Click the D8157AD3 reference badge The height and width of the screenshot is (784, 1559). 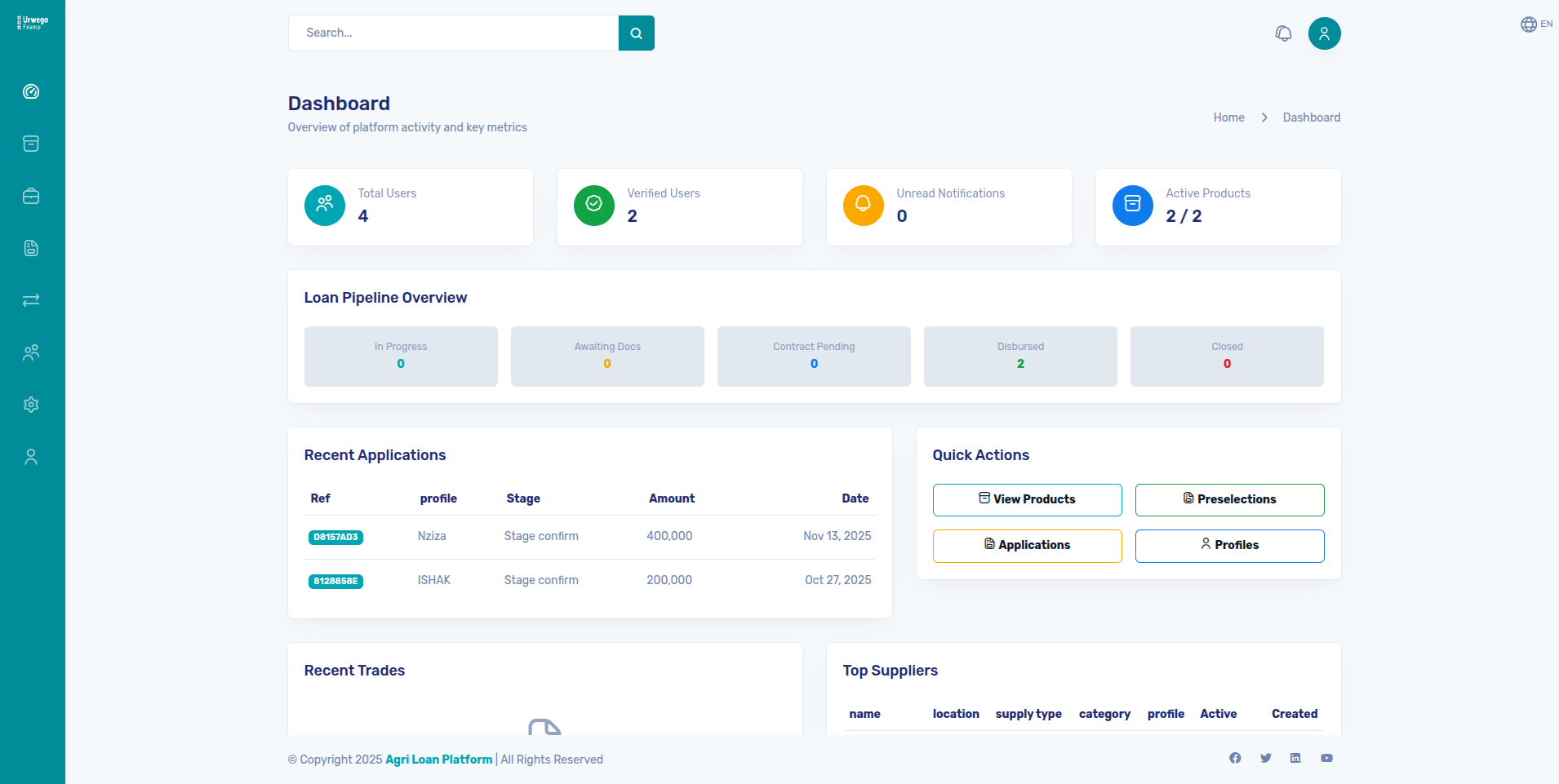(335, 537)
